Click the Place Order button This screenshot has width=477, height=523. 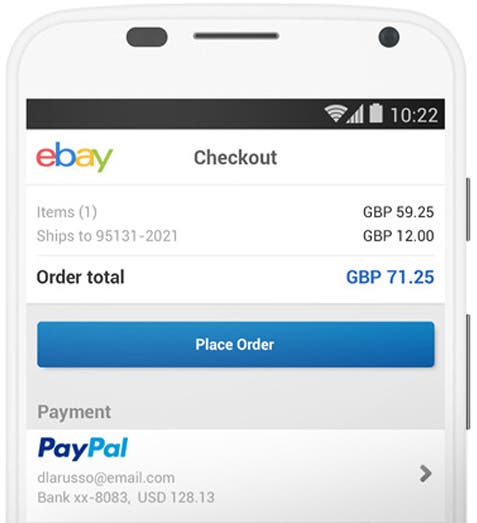[235, 345]
